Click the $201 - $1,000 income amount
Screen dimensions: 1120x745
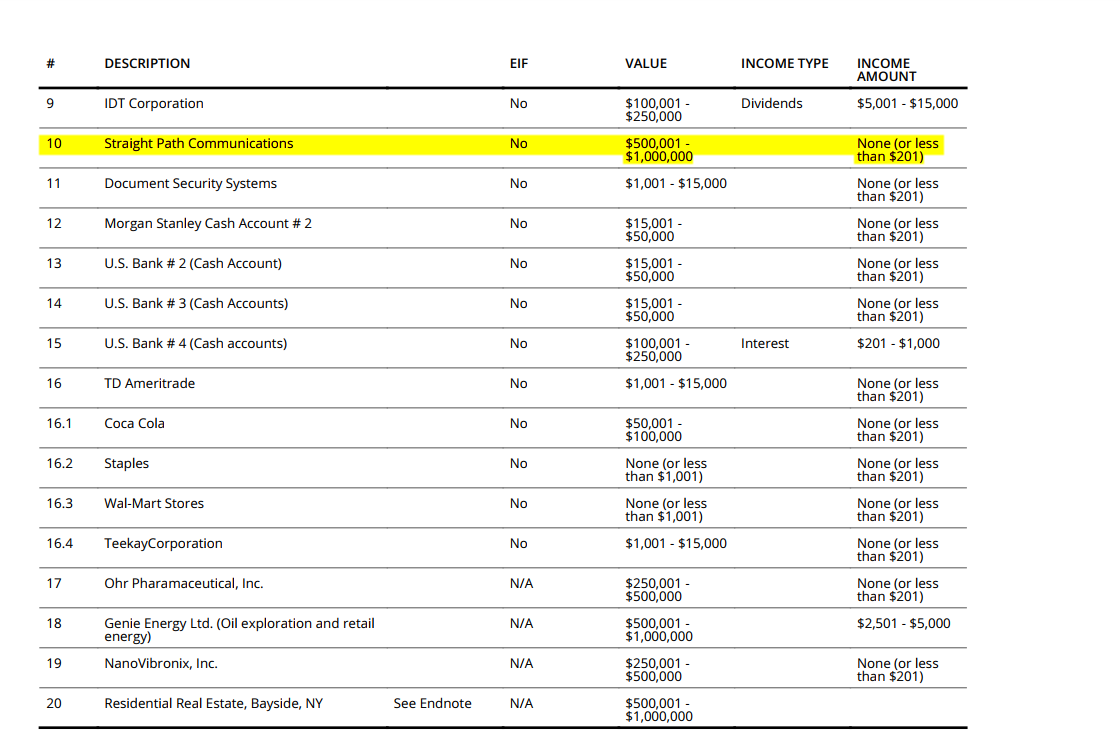[898, 344]
